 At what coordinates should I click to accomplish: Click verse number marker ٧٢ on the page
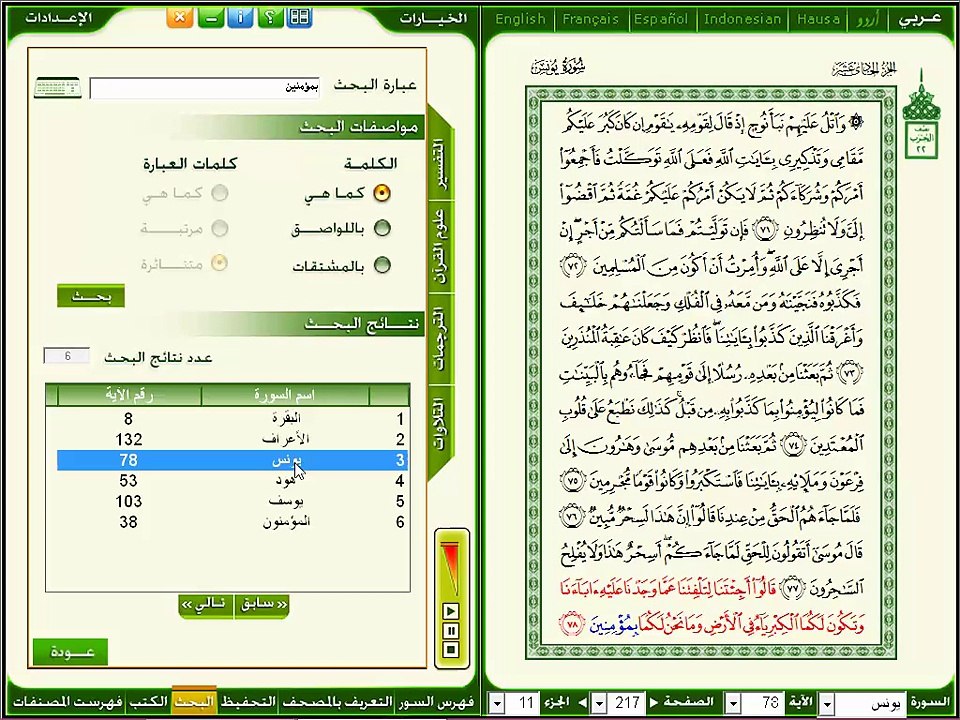click(573, 265)
